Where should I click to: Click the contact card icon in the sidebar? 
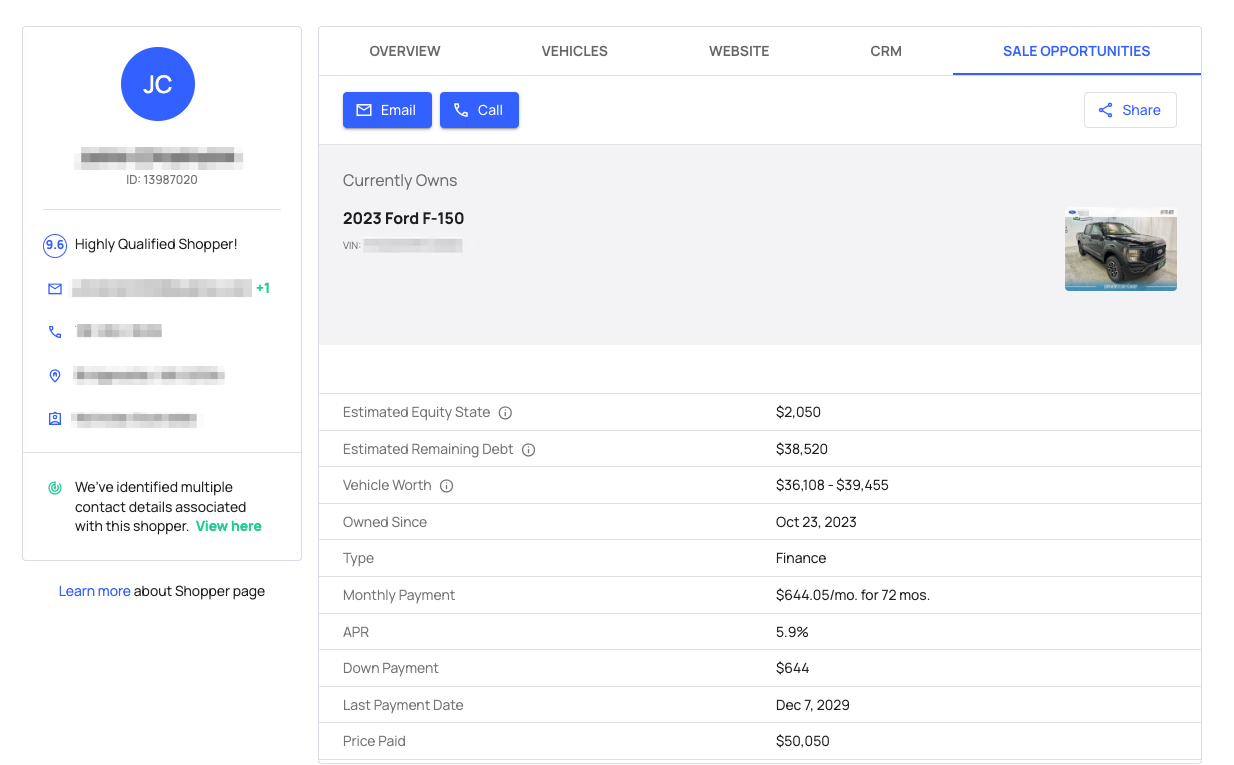coord(55,418)
